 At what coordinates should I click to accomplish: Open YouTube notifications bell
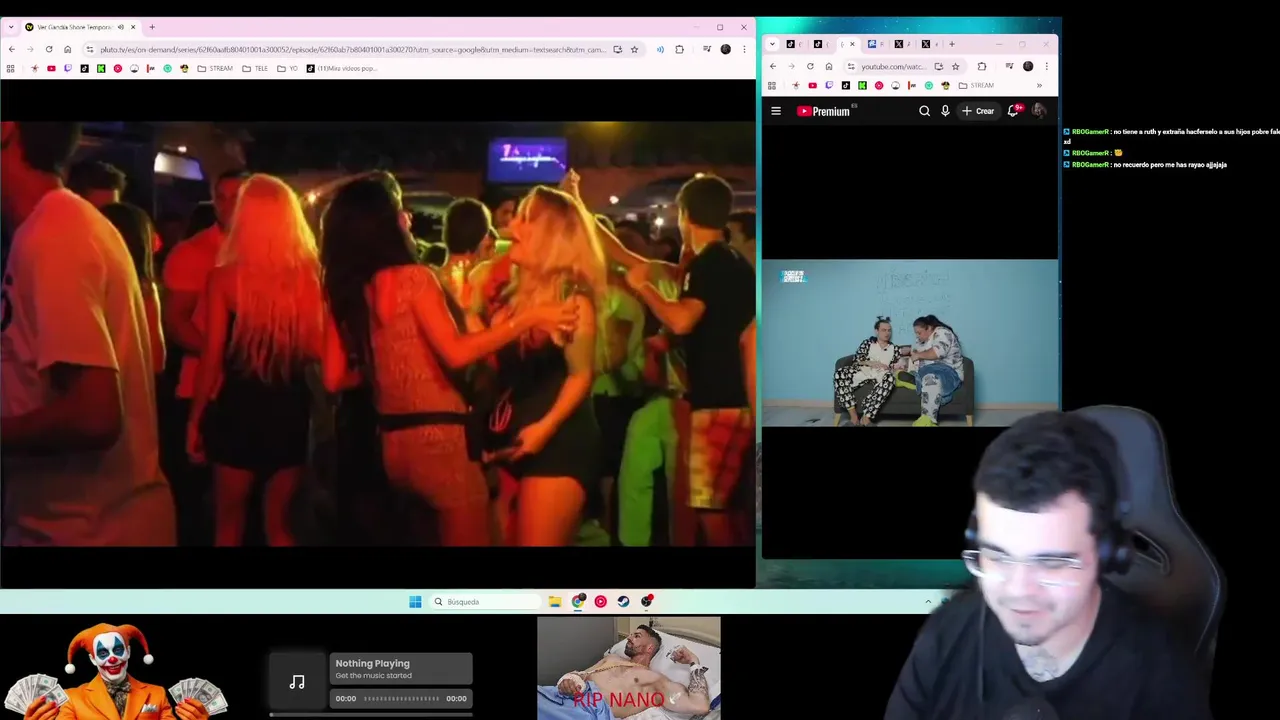tap(1013, 111)
